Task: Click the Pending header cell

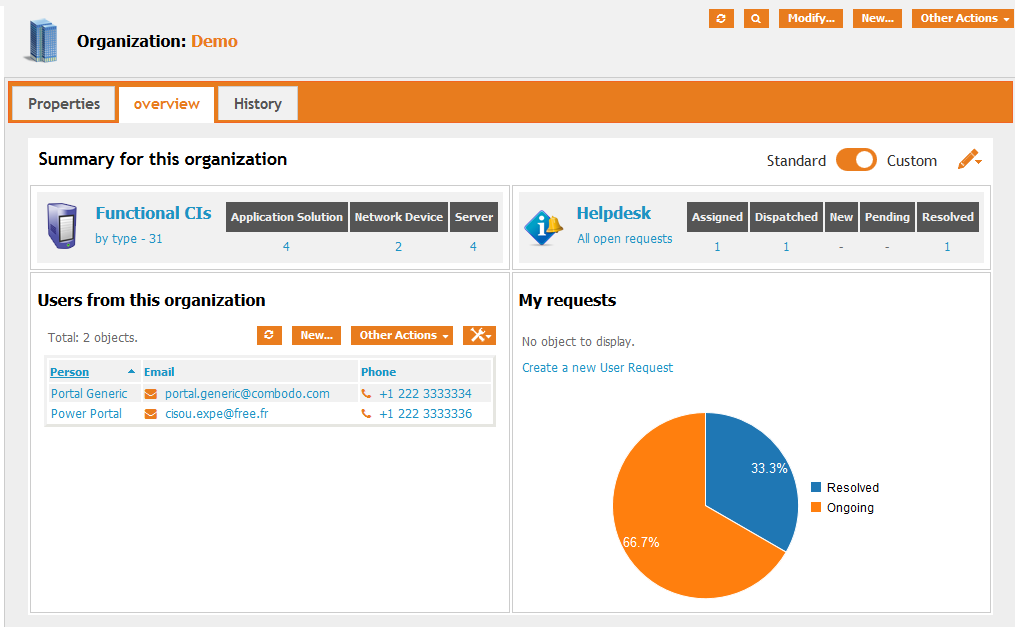Action: (x=887, y=217)
